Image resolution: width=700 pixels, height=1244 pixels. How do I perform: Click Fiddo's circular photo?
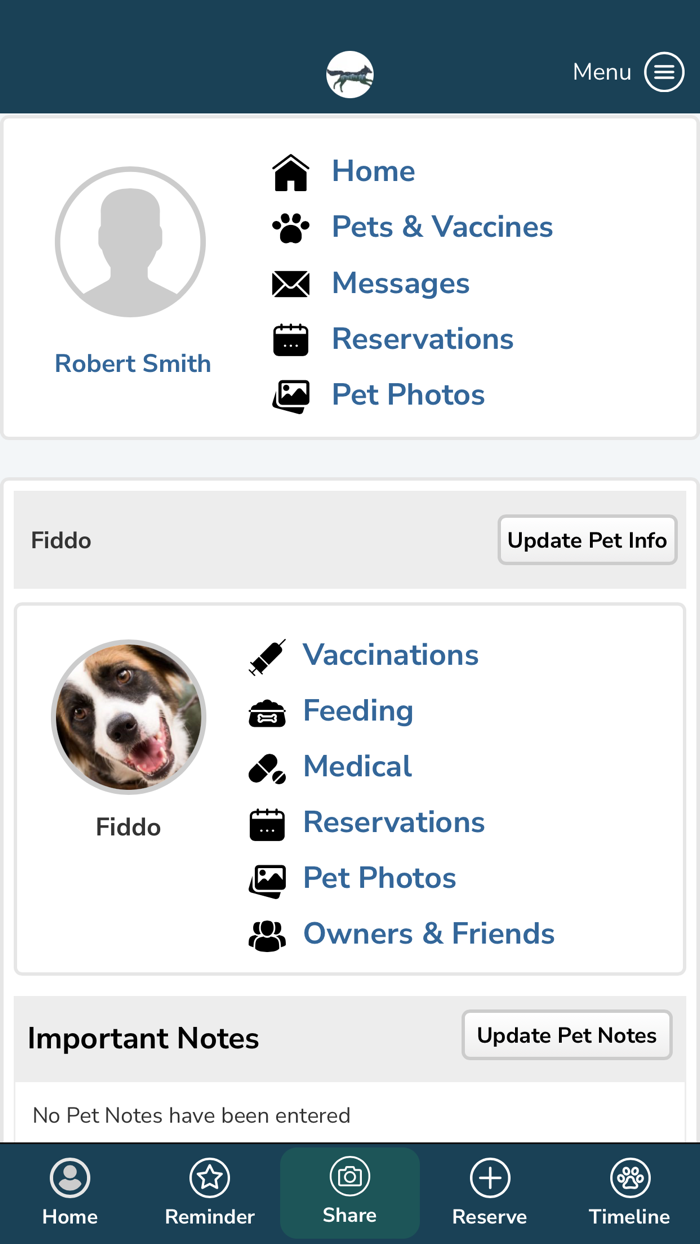click(129, 717)
